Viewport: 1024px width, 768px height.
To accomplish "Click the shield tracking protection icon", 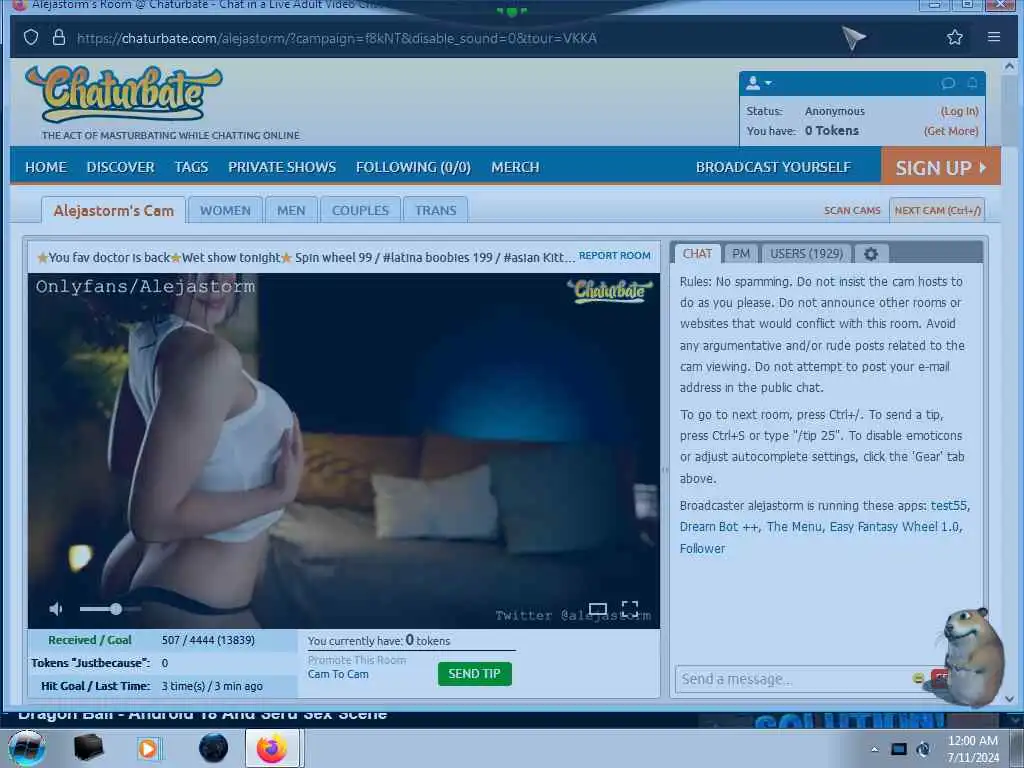I will [x=31, y=37].
